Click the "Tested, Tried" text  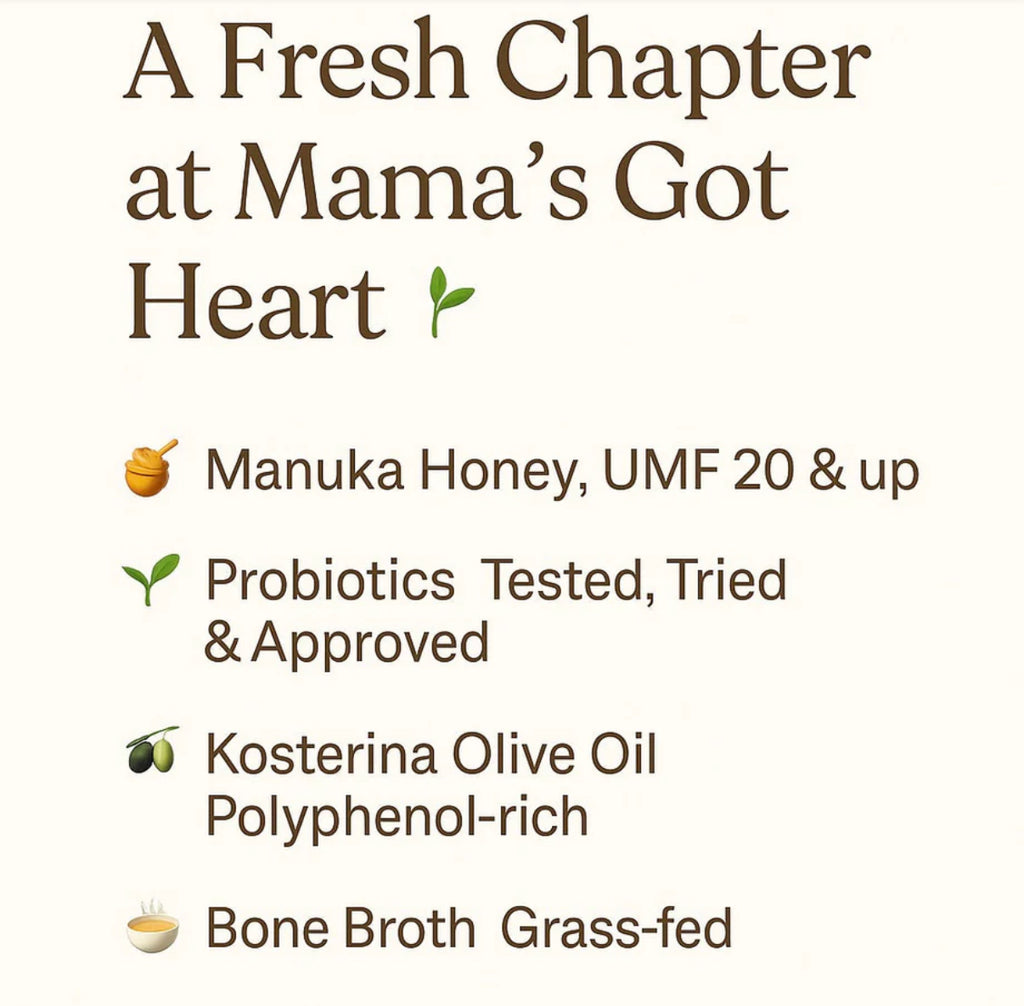(x=633, y=580)
